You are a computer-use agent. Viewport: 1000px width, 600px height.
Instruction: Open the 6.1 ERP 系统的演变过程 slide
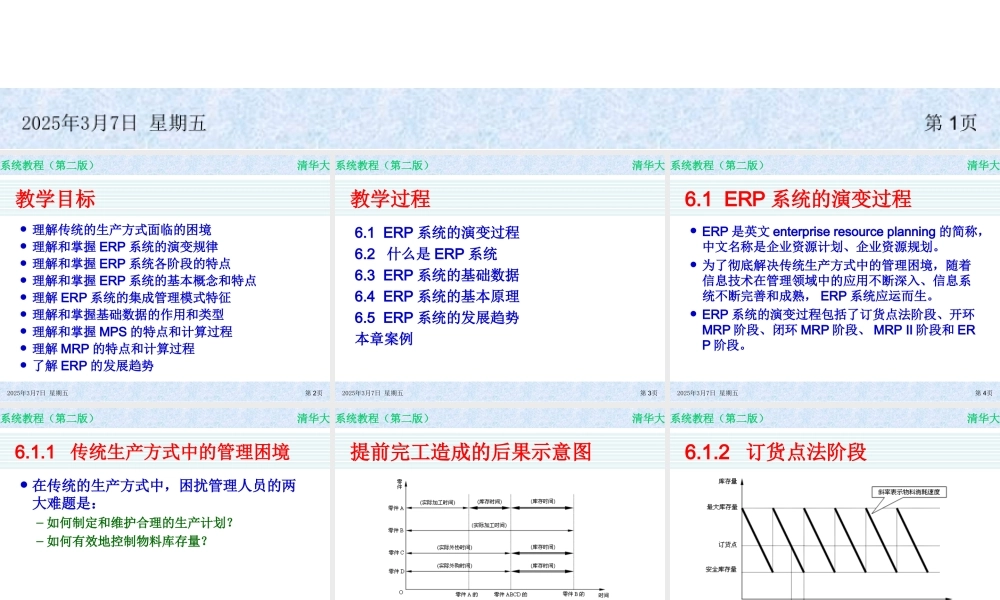[x=835, y=277]
